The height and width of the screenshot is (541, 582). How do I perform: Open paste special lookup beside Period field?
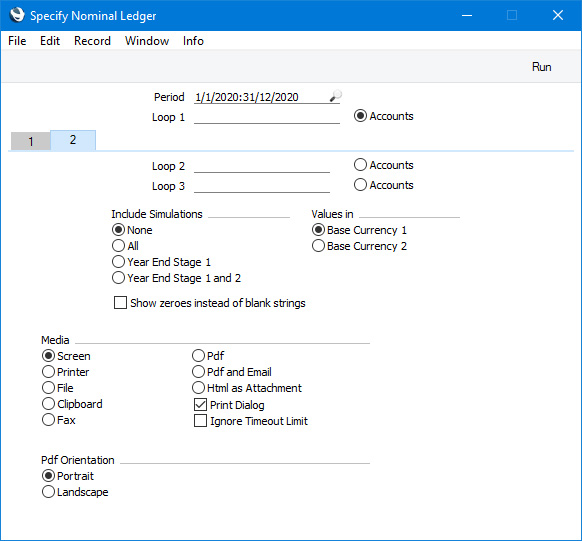[336, 96]
